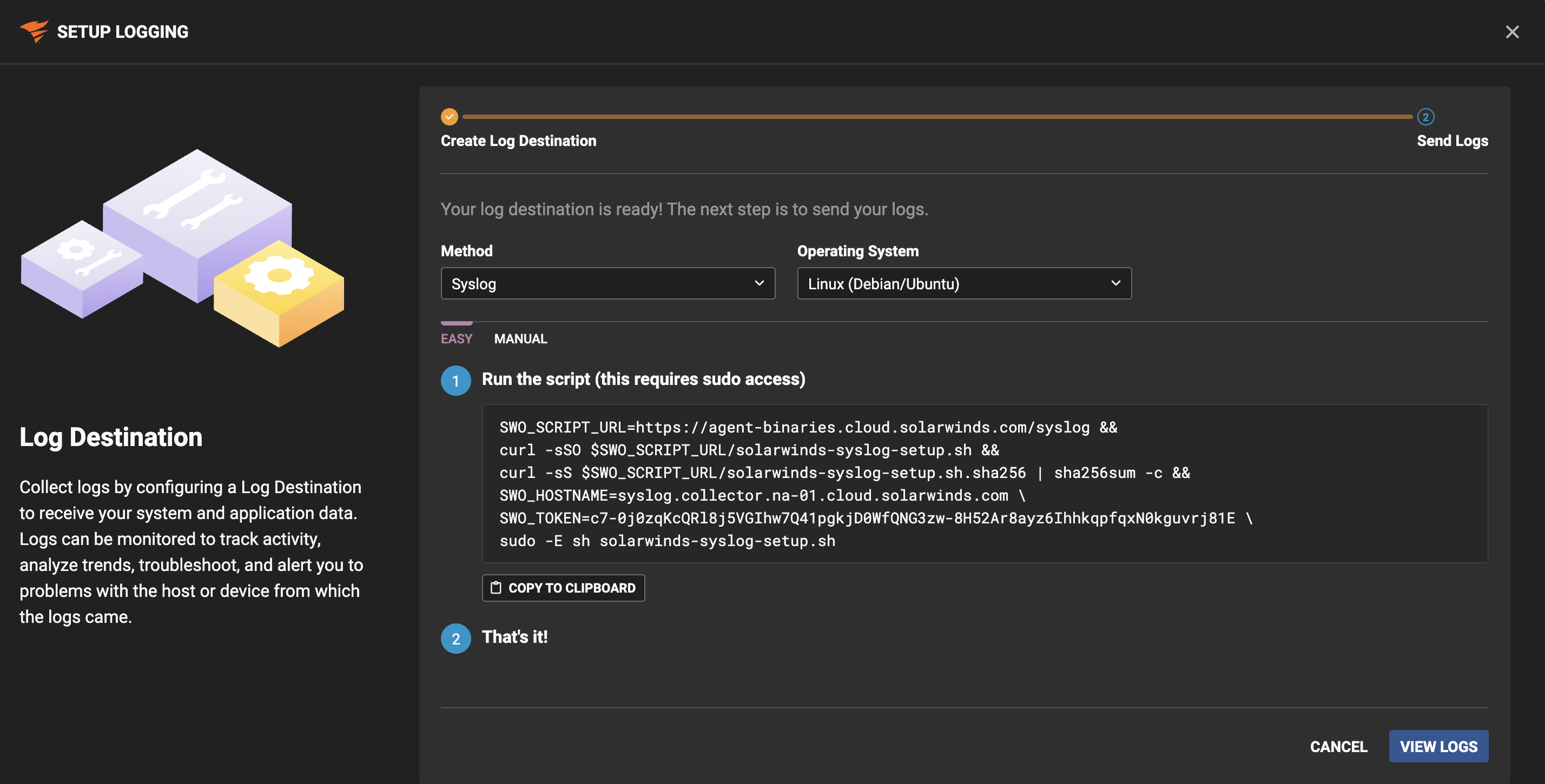Click the Method dropdown chevron arrow
Screen dimensions: 1545x784
[758, 283]
